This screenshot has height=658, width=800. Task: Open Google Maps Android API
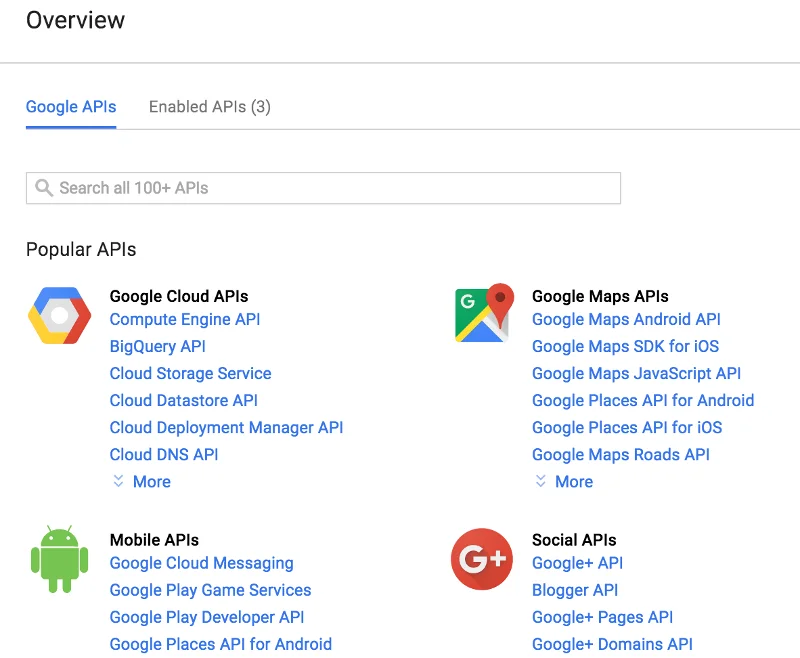pyautogui.click(x=627, y=319)
